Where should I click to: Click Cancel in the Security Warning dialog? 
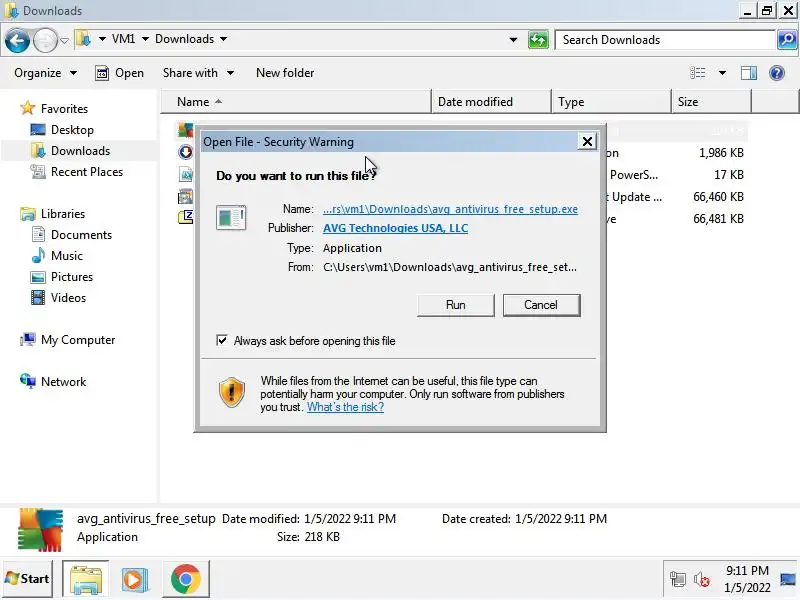click(x=541, y=305)
